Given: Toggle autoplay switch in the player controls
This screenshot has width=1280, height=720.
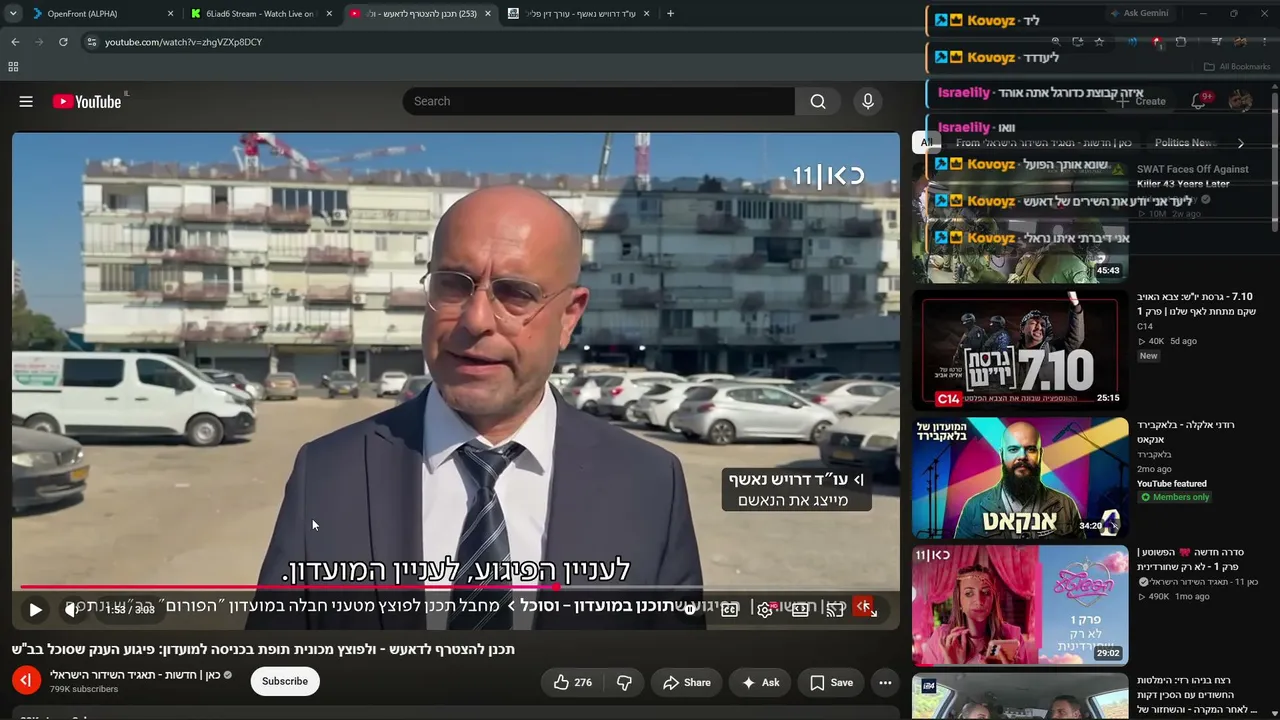Looking at the screenshot, I should tap(690, 609).
